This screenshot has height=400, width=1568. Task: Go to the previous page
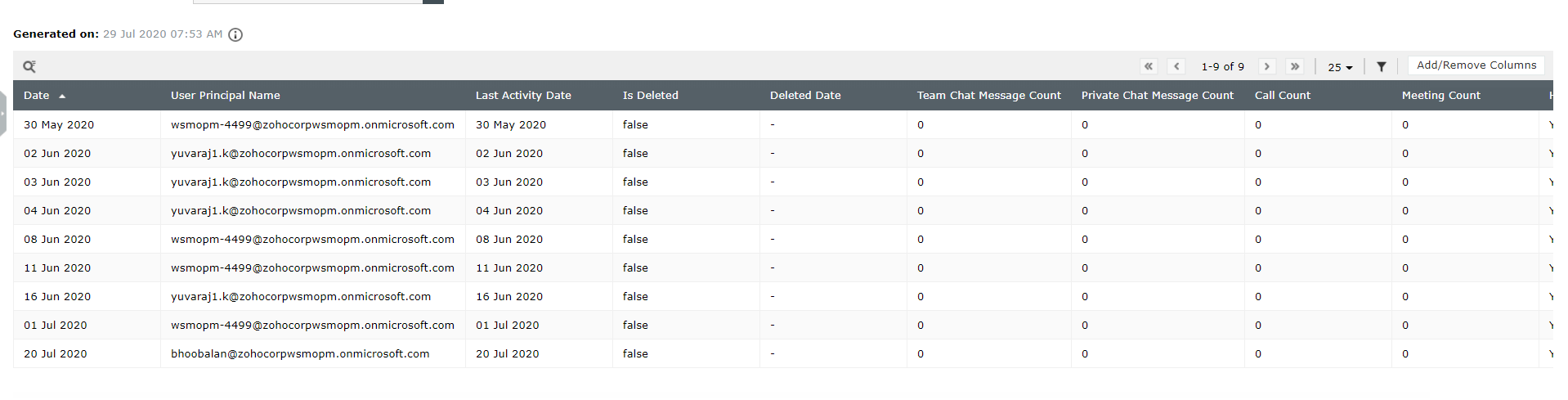[x=1176, y=66]
